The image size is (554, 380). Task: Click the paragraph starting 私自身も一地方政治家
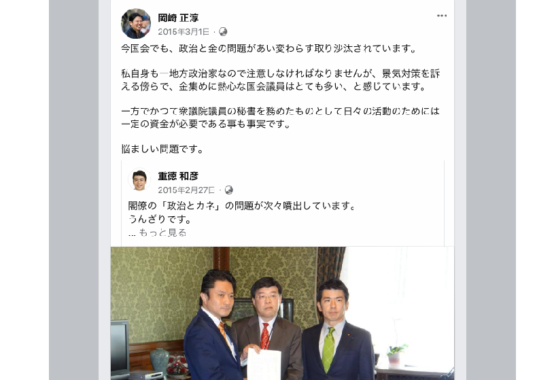281,80
